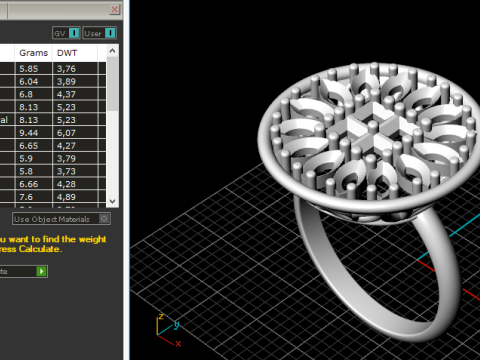Select the 7.6 grams cell
The image size is (480, 360).
(33, 197)
